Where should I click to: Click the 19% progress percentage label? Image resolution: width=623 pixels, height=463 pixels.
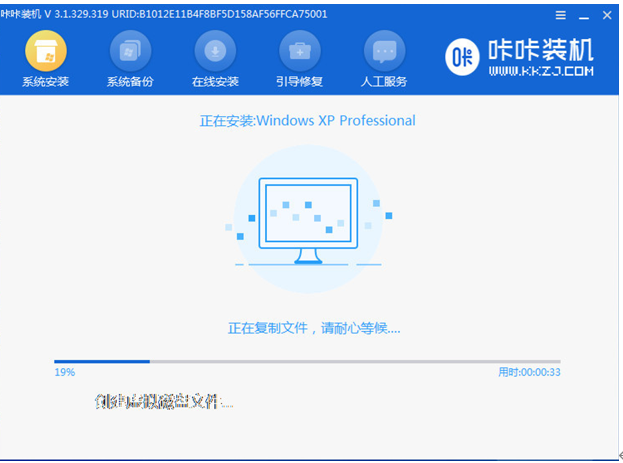point(63,372)
